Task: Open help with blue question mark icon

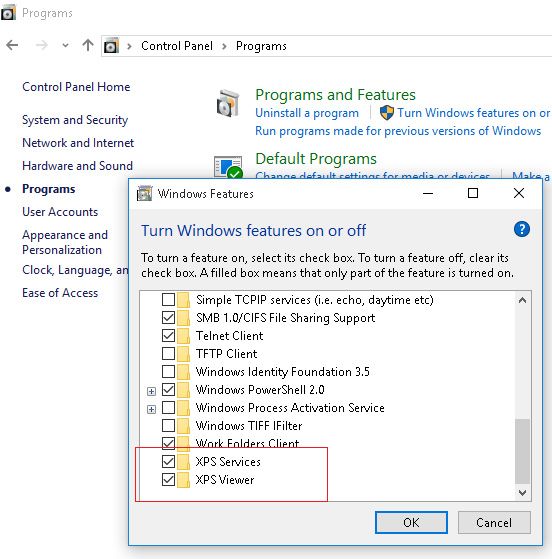Action: 522,229
